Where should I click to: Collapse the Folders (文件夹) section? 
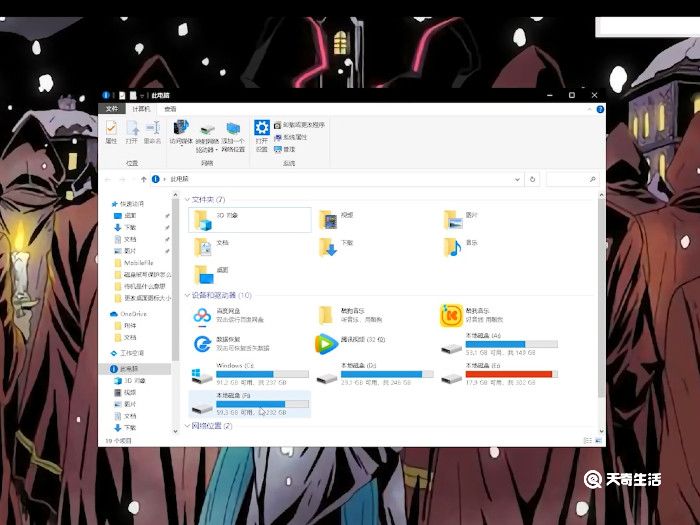[x=187, y=200]
